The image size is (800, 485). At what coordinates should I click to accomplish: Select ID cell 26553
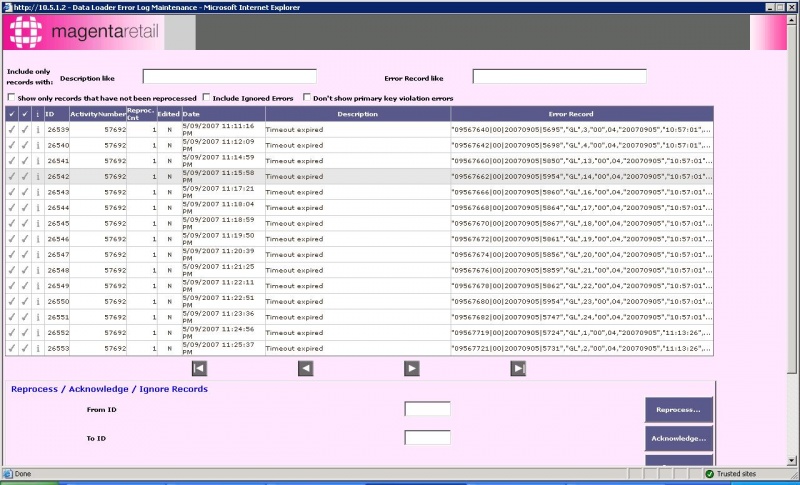[x=55, y=348]
